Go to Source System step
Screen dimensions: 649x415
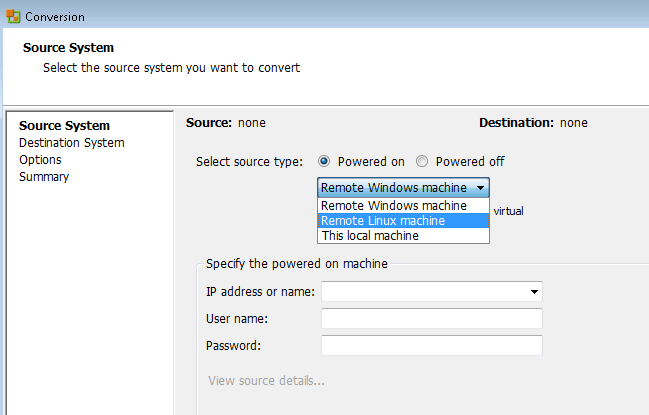pyautogui.click(x=65, y=125)
